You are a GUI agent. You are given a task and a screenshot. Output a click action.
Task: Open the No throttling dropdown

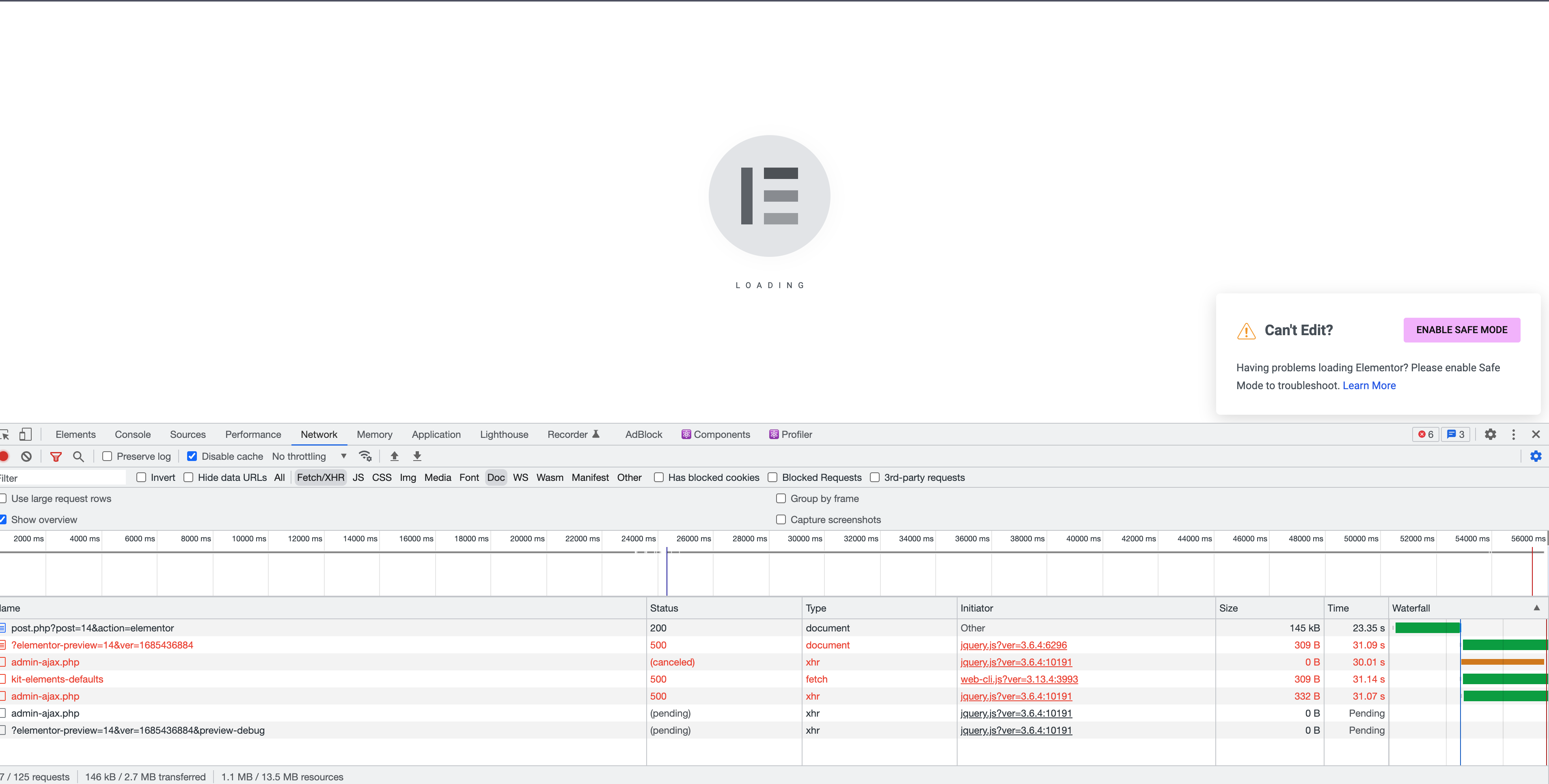coord(309,457)
